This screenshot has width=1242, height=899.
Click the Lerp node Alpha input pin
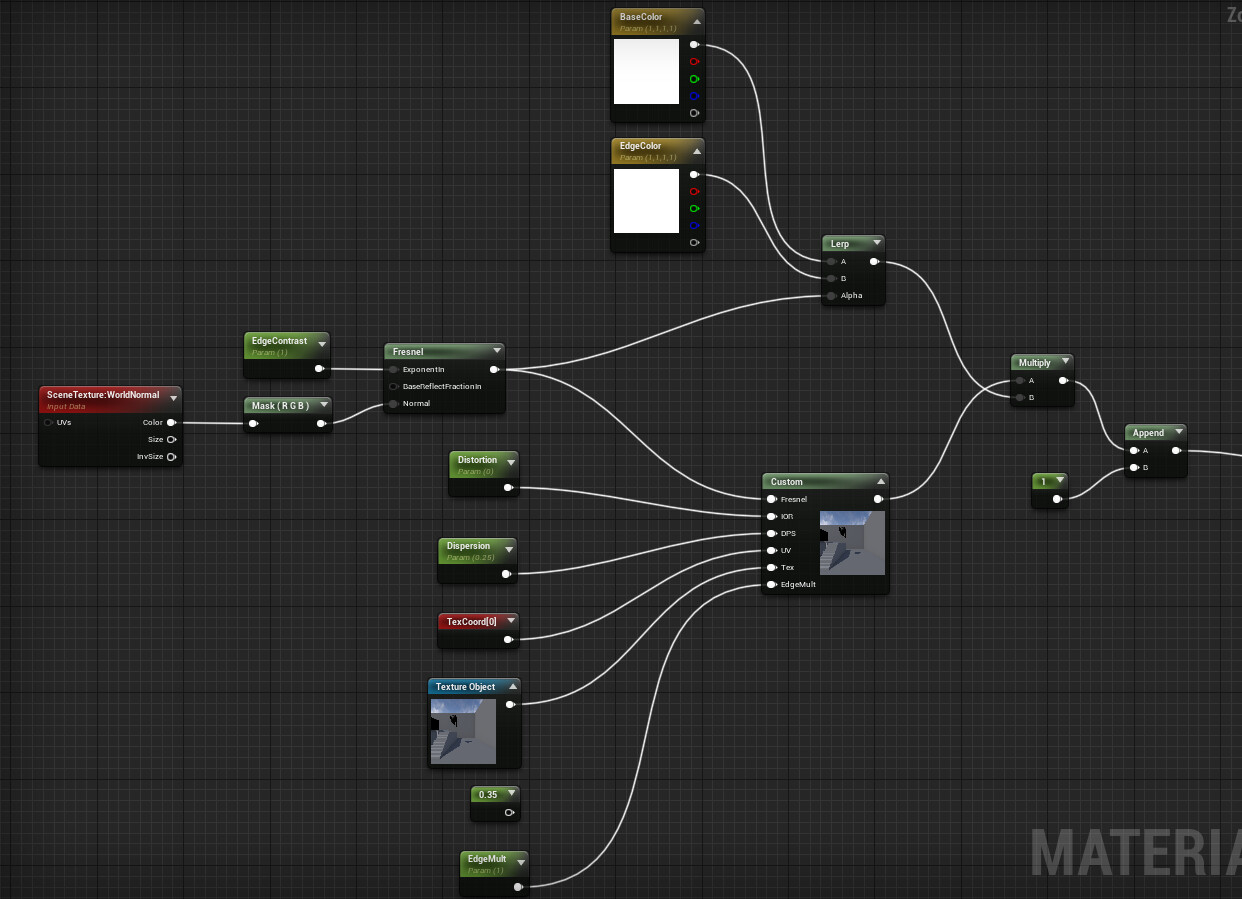coord(831,296)
